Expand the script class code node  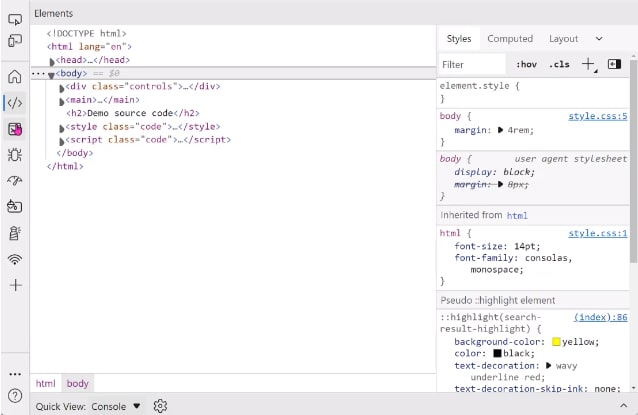click(62, 142)
